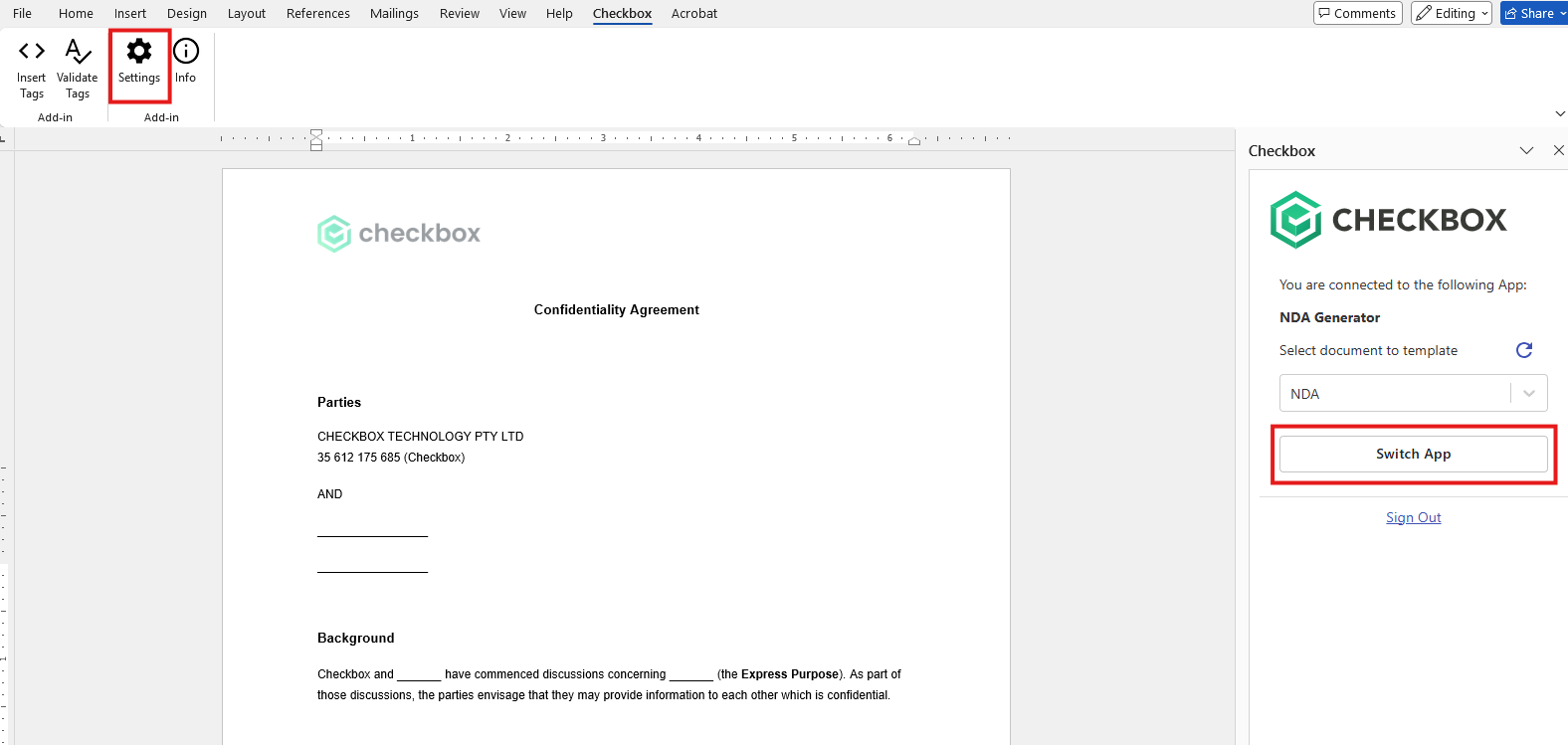Open the Mailings tab

pyautogui.click(x=394, y=13)
